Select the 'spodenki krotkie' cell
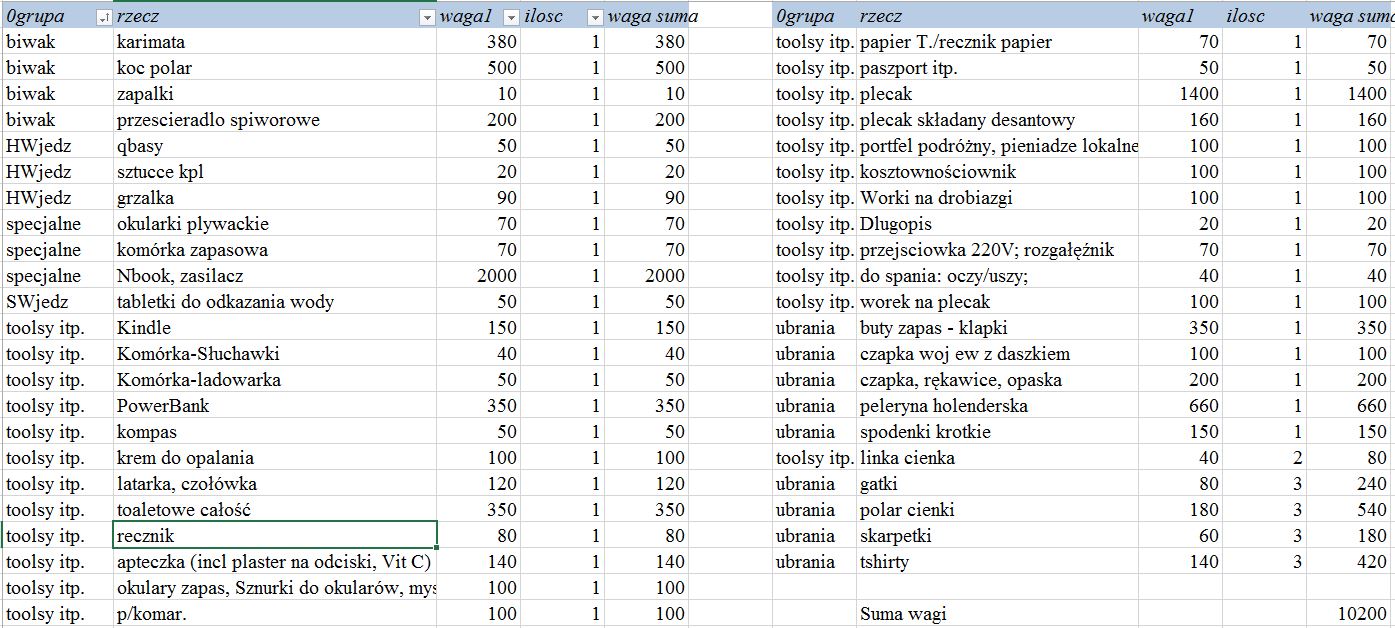 tap(998, 432)
